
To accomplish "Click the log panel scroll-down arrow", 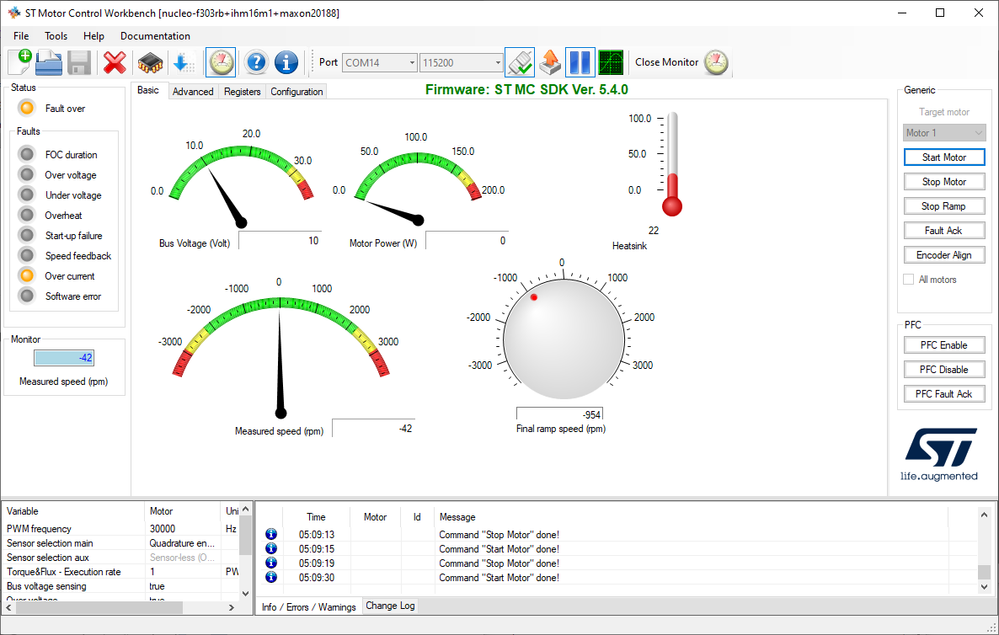I will pyautogui.click(x=984, y=587).
